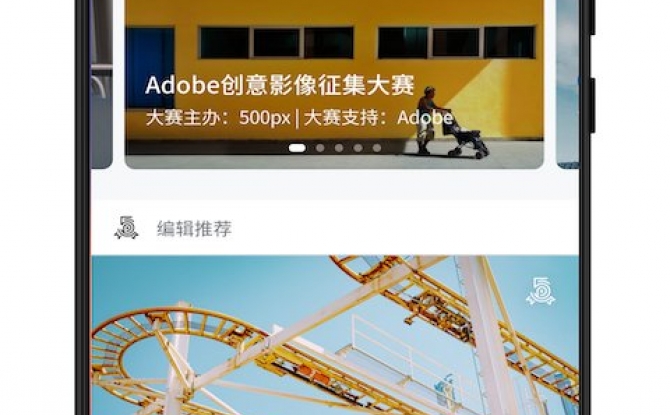Open the Adobe创意影像征集大赛 banner title
Image resolution: width=670 pixels, height=415 pixels.
280,85
